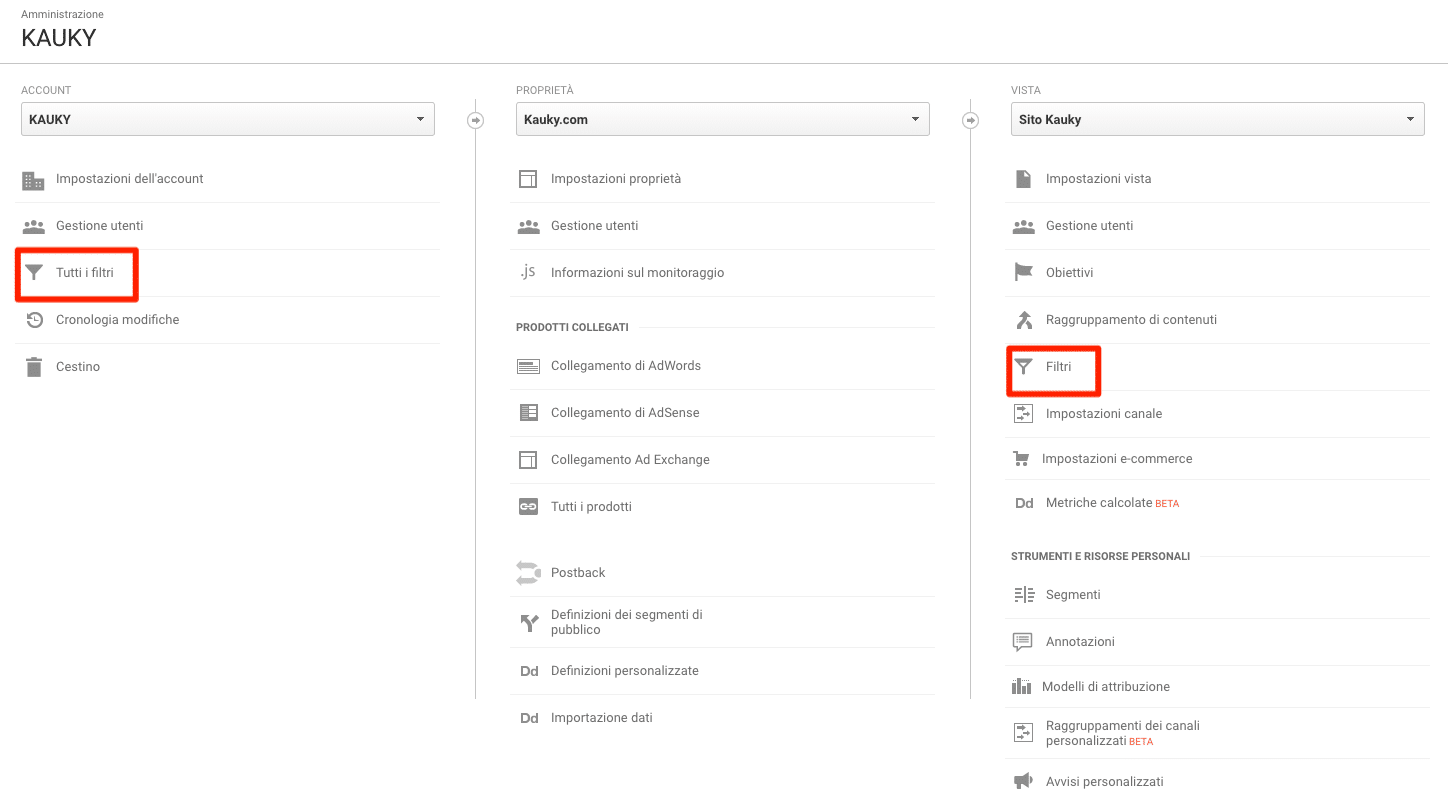Open Definizioni personalizzate
This screenshot has height=796, width=1448.
625,671
